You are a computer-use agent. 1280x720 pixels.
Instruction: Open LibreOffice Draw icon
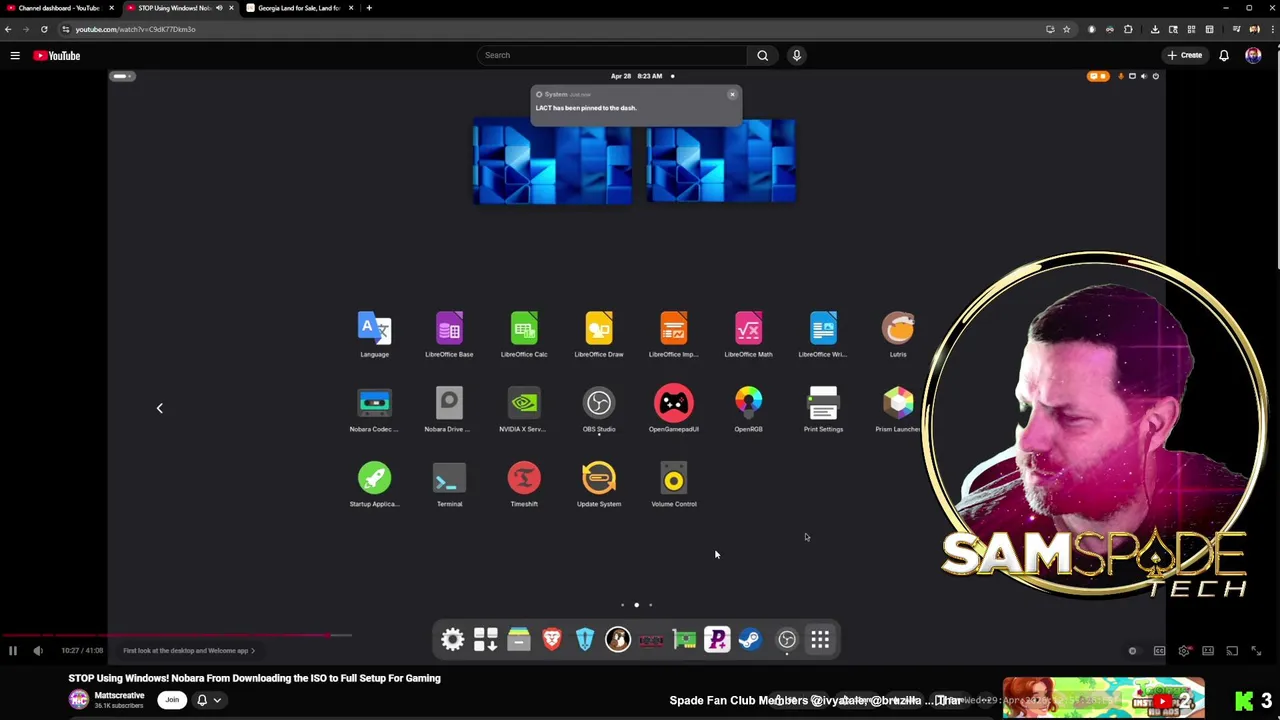tap(599, 334)
